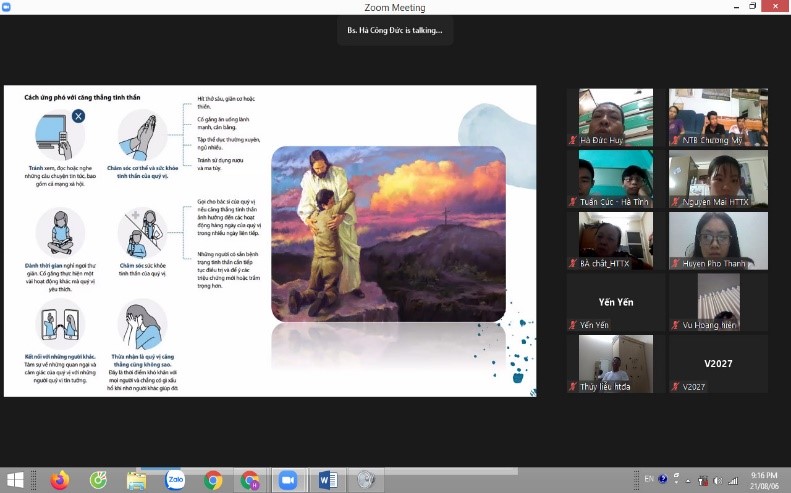Viewport: 791px width, 493px height.
Task: Open the Zalo app in the taskbar
Action: click(x=175, y=480)
